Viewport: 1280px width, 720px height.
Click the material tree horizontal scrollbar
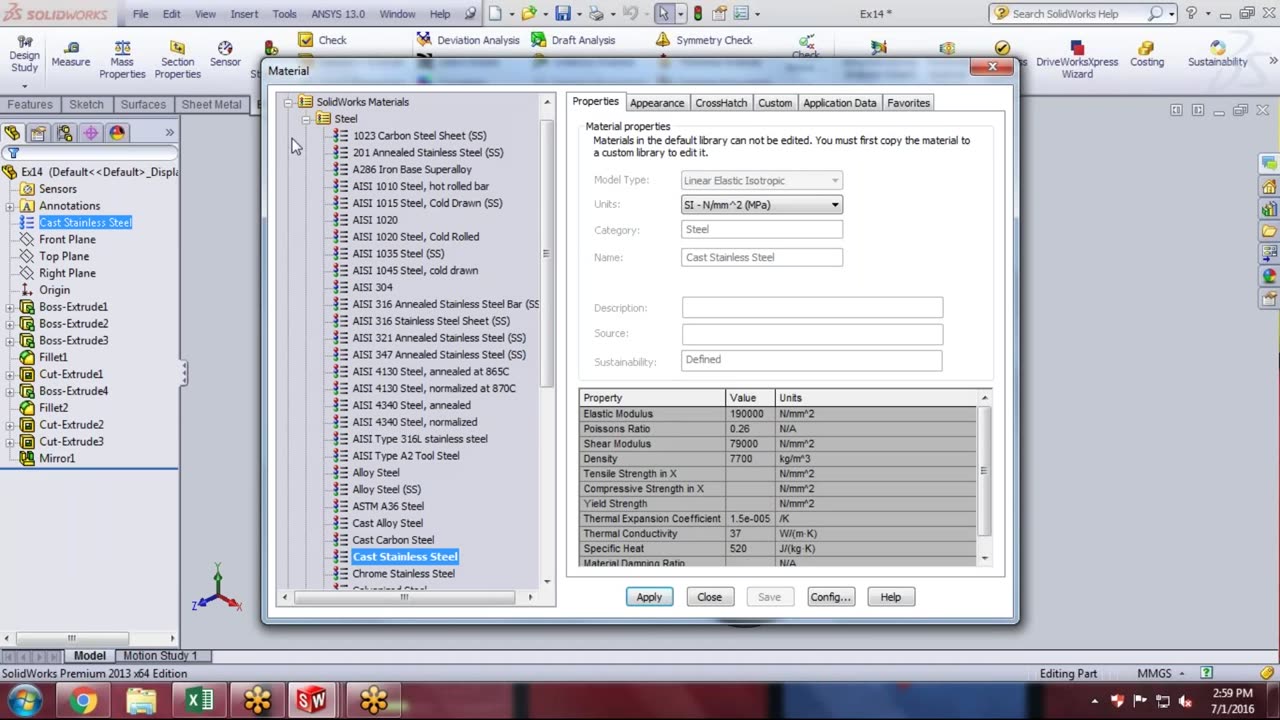tap(404, 597)
